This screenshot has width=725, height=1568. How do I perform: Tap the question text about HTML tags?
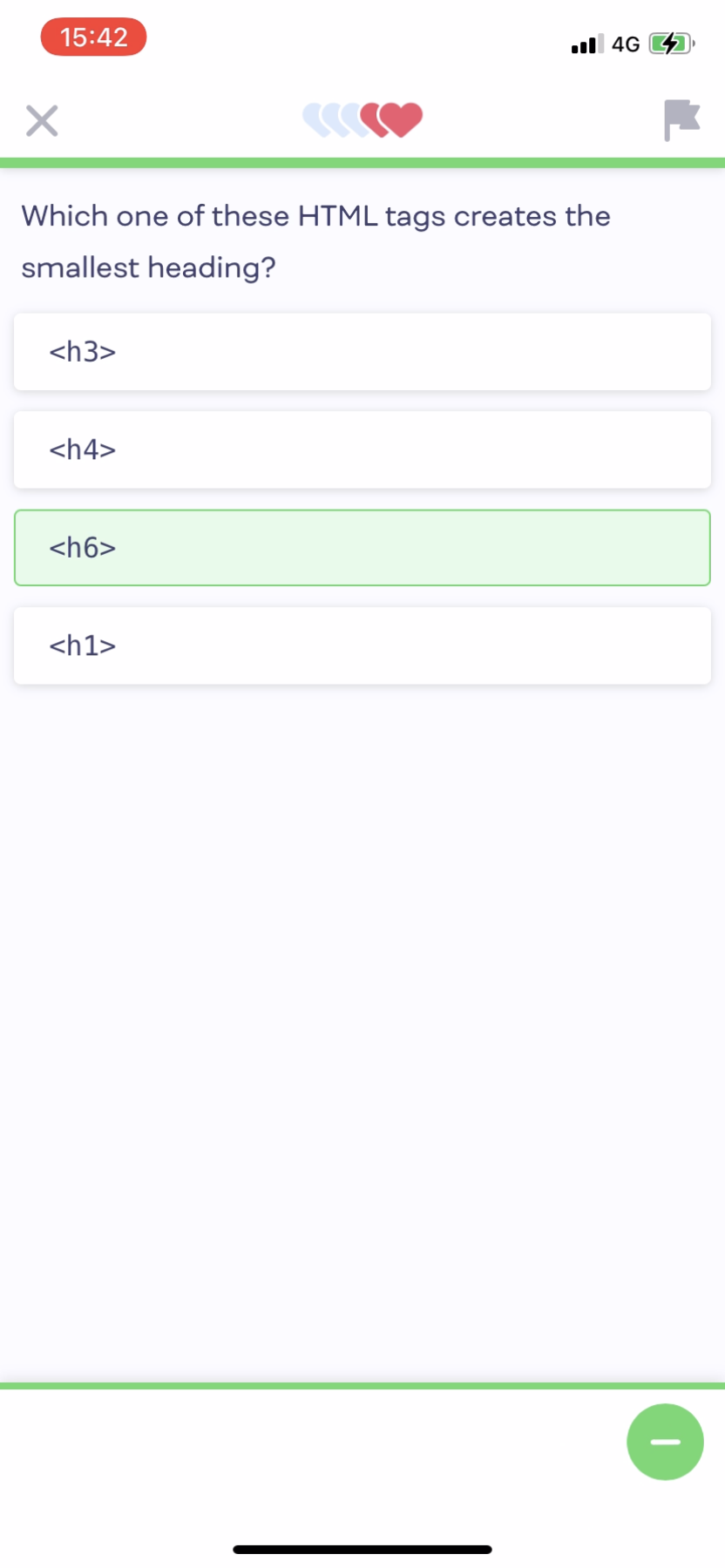(315, 241)
